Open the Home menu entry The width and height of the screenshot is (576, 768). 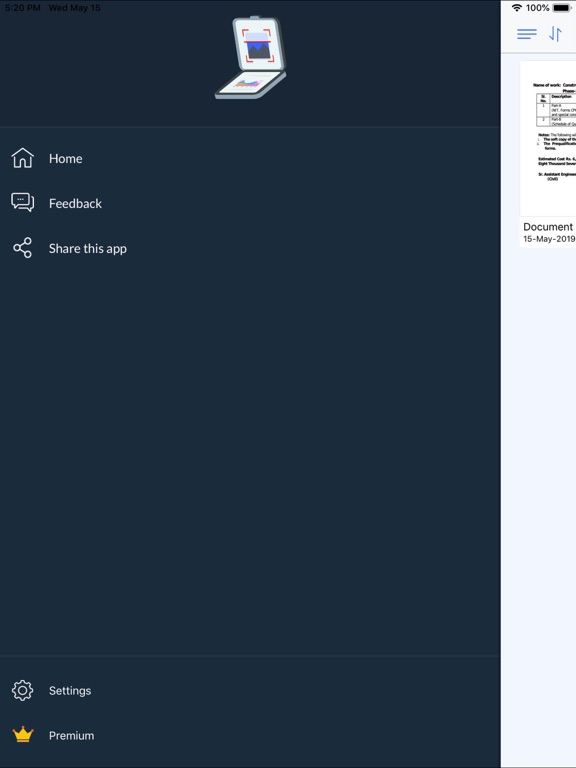point(250,158)
